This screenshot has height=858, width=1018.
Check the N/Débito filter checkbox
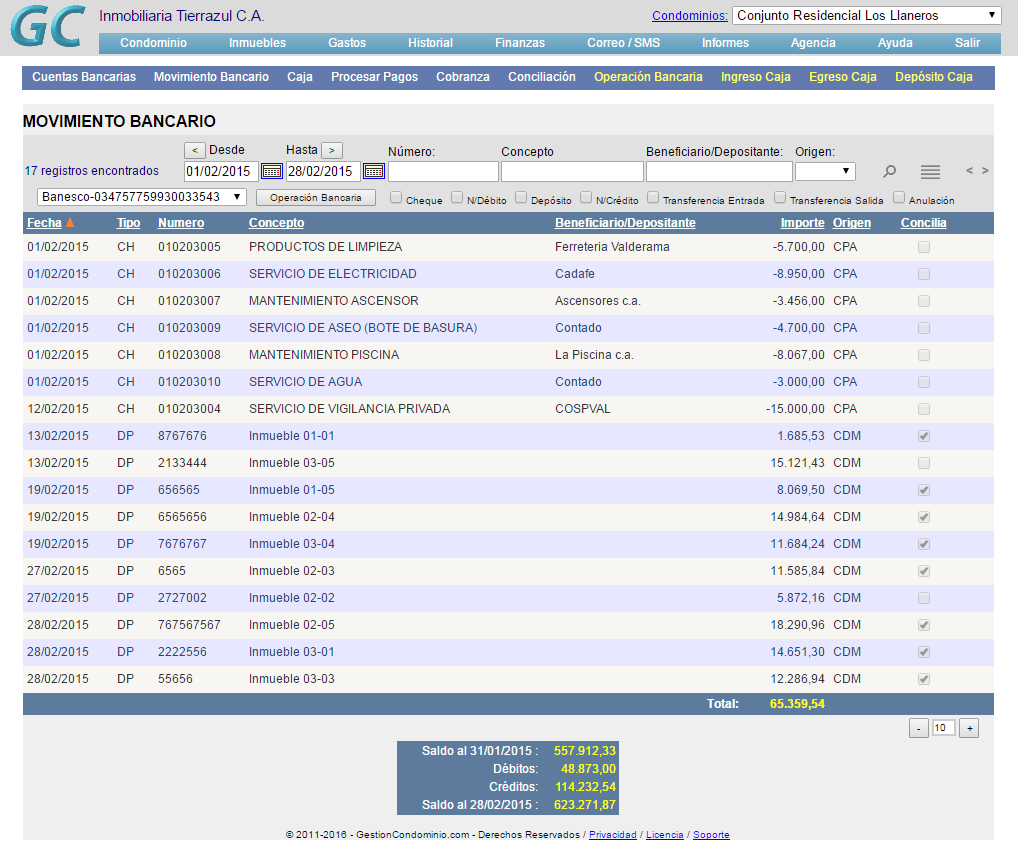coord(457,198)
